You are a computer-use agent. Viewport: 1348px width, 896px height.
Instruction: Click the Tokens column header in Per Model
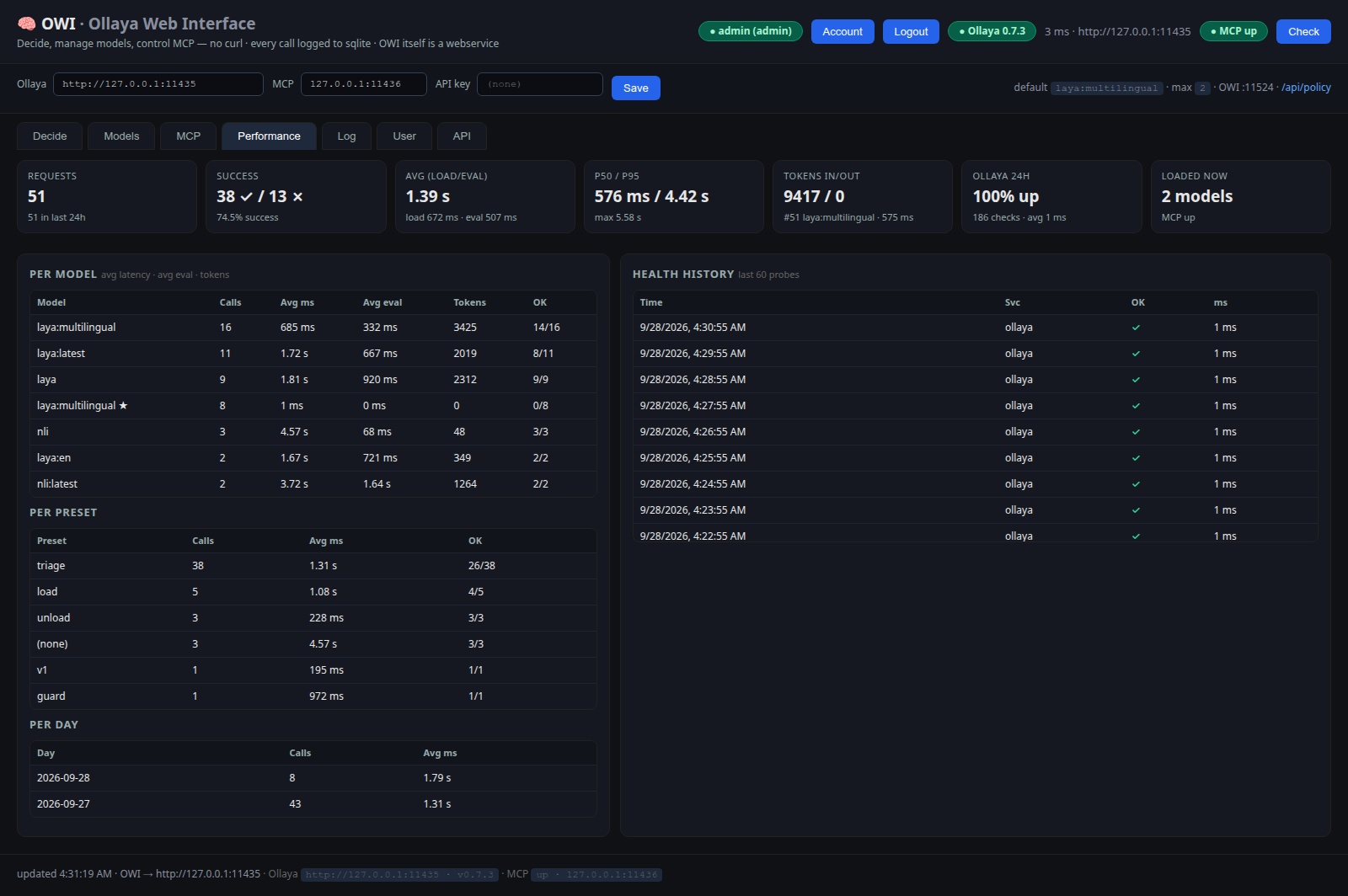tap(469, 302)
